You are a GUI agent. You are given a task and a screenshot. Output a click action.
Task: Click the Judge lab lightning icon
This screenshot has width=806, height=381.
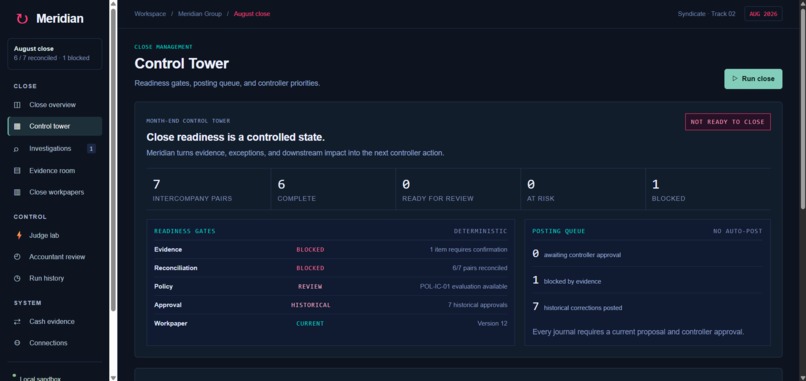19,235
